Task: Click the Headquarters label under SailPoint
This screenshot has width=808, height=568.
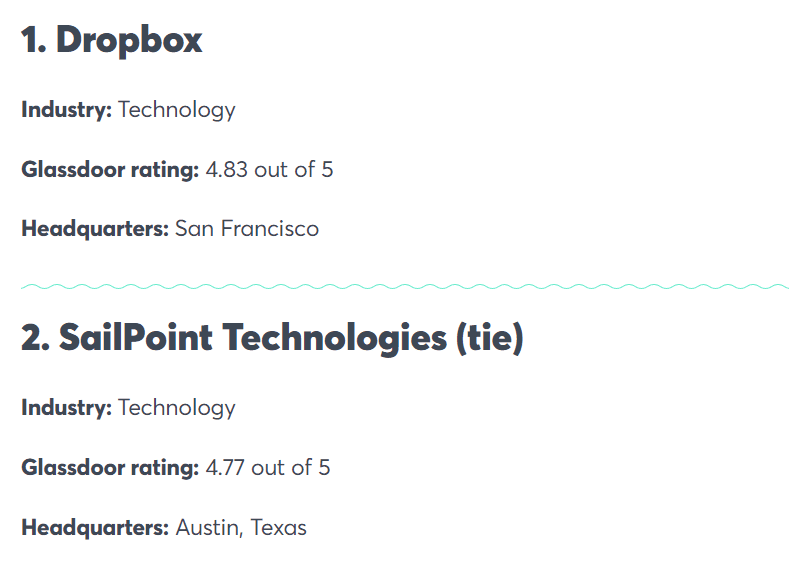Action: coord(95,527)
